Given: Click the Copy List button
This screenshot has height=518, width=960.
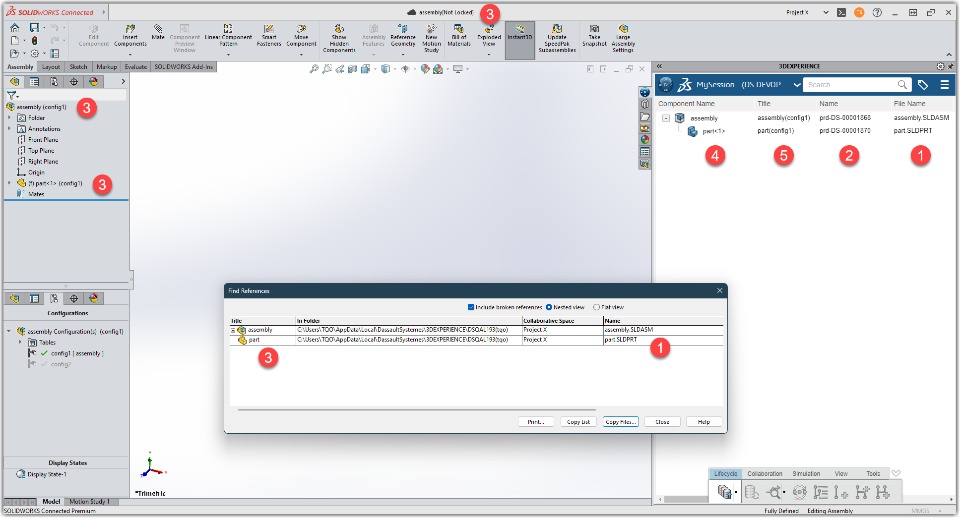Looking at the screenshot, I should point(578,422).
